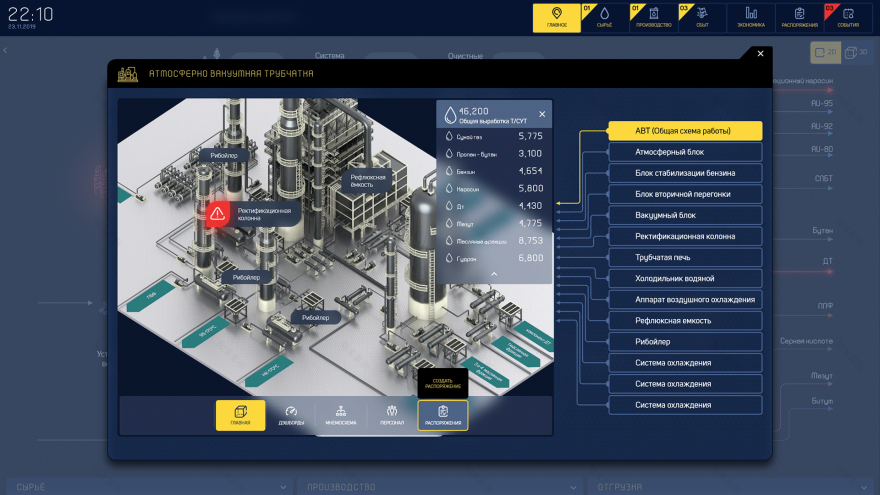The image size is (880, 495).
Task: Select Главное tab in the top navigation
Action: coord(556,17)
